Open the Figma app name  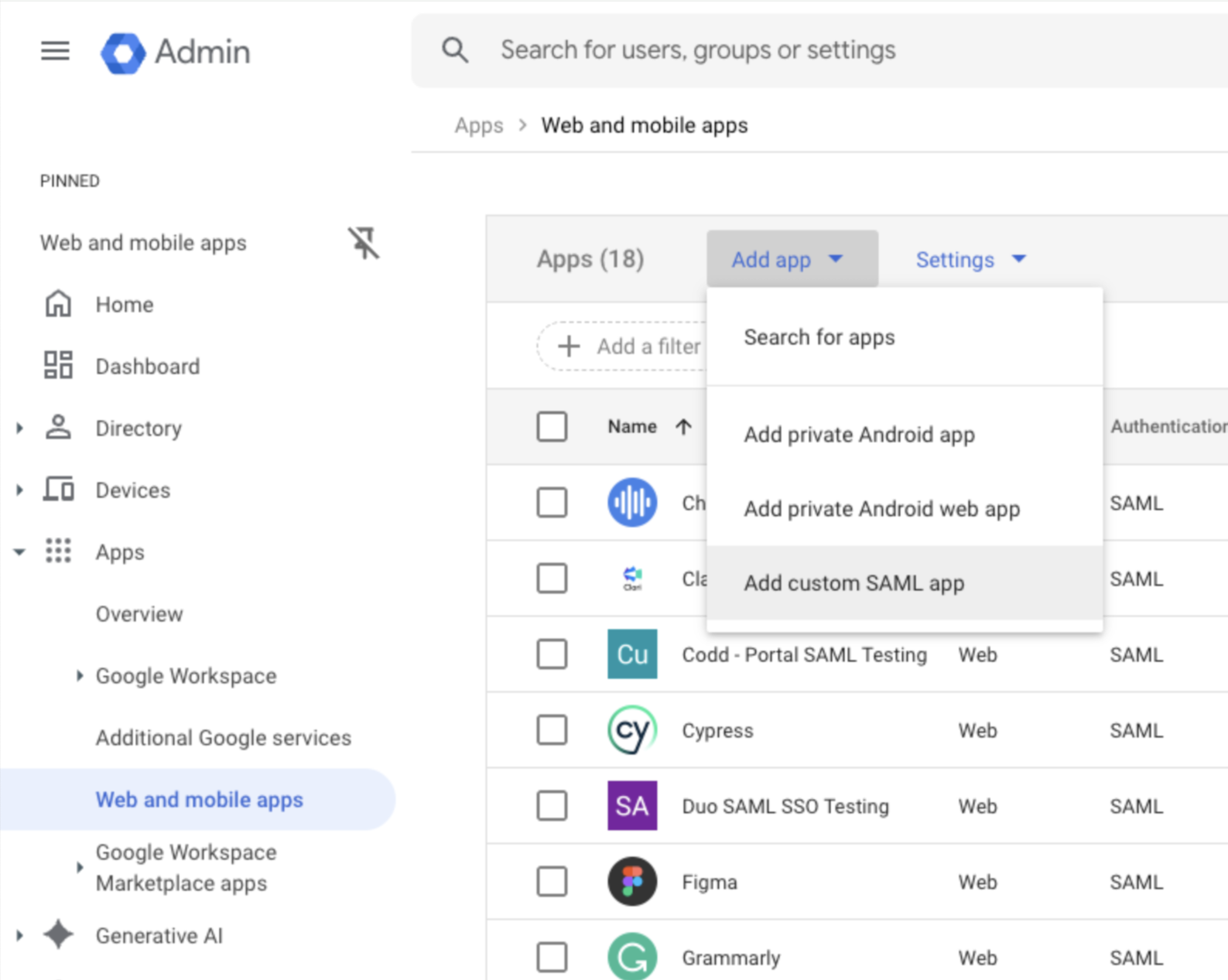click(x=710, y=883)
